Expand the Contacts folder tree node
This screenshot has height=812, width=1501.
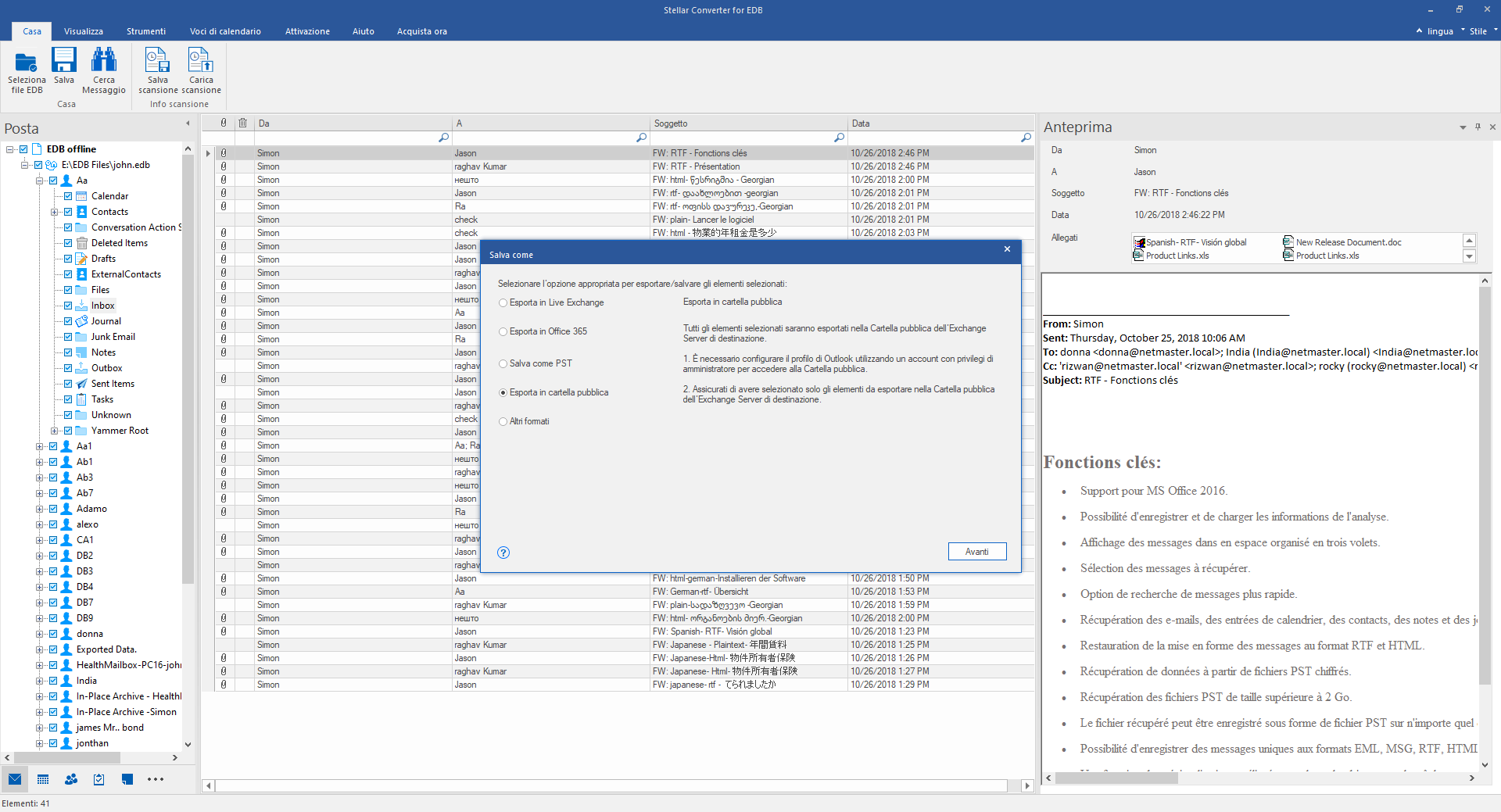point(54,212)
